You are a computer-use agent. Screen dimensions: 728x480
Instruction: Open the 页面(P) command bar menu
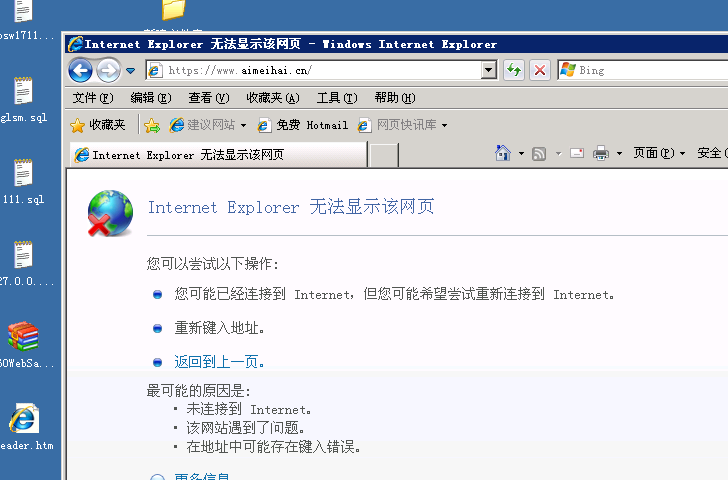click(x=659, y=153)
